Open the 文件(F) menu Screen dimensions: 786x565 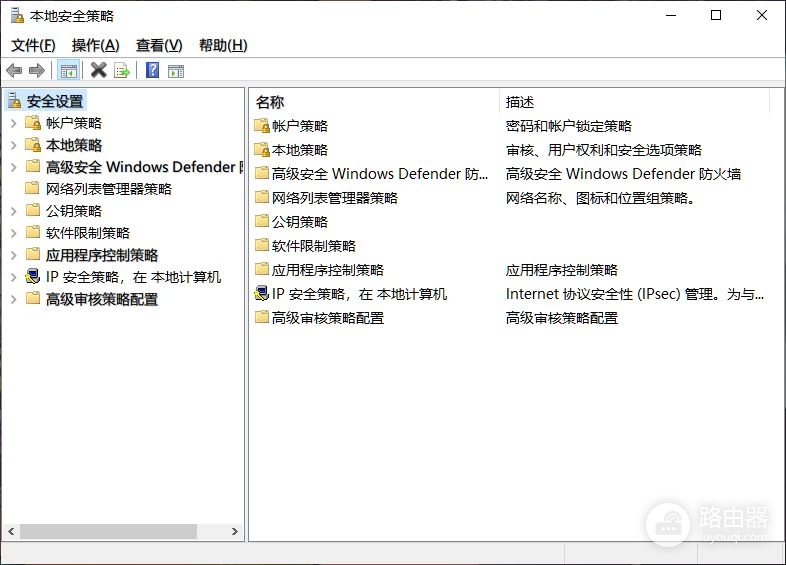[33, 45]
